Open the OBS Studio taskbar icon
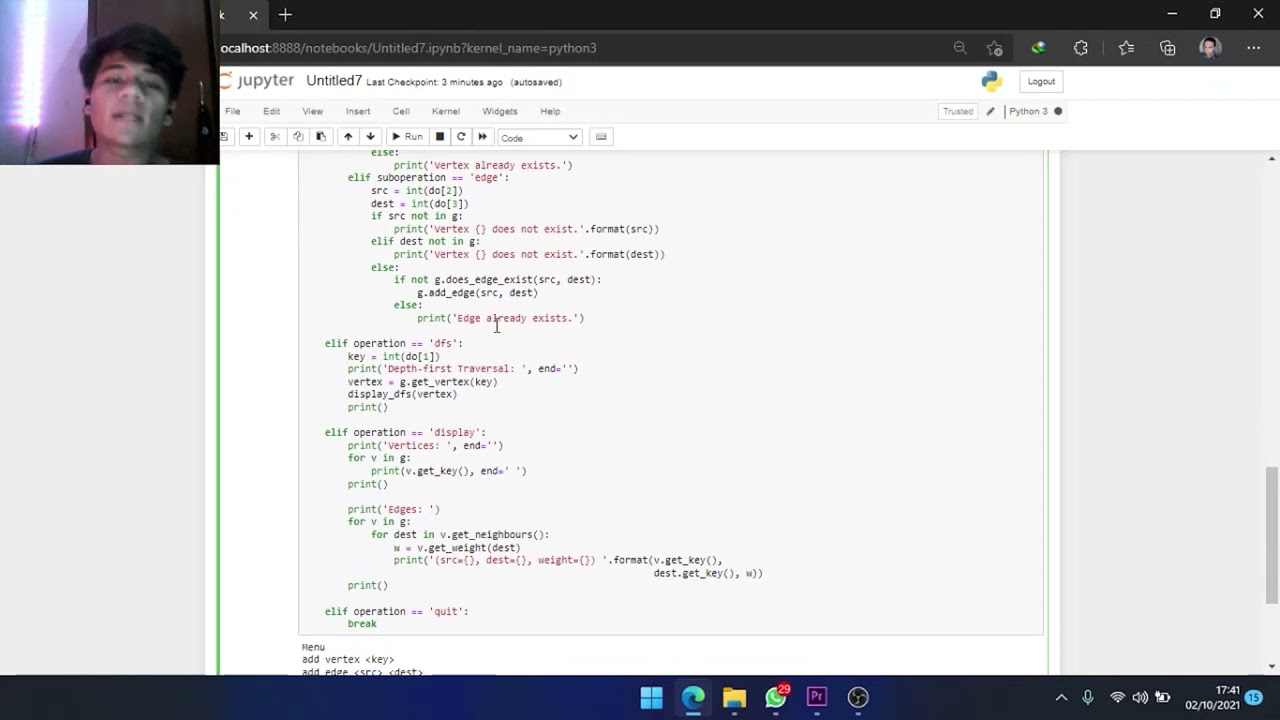Viewport: 1280px width, 720px height. [x=858, y=697]
